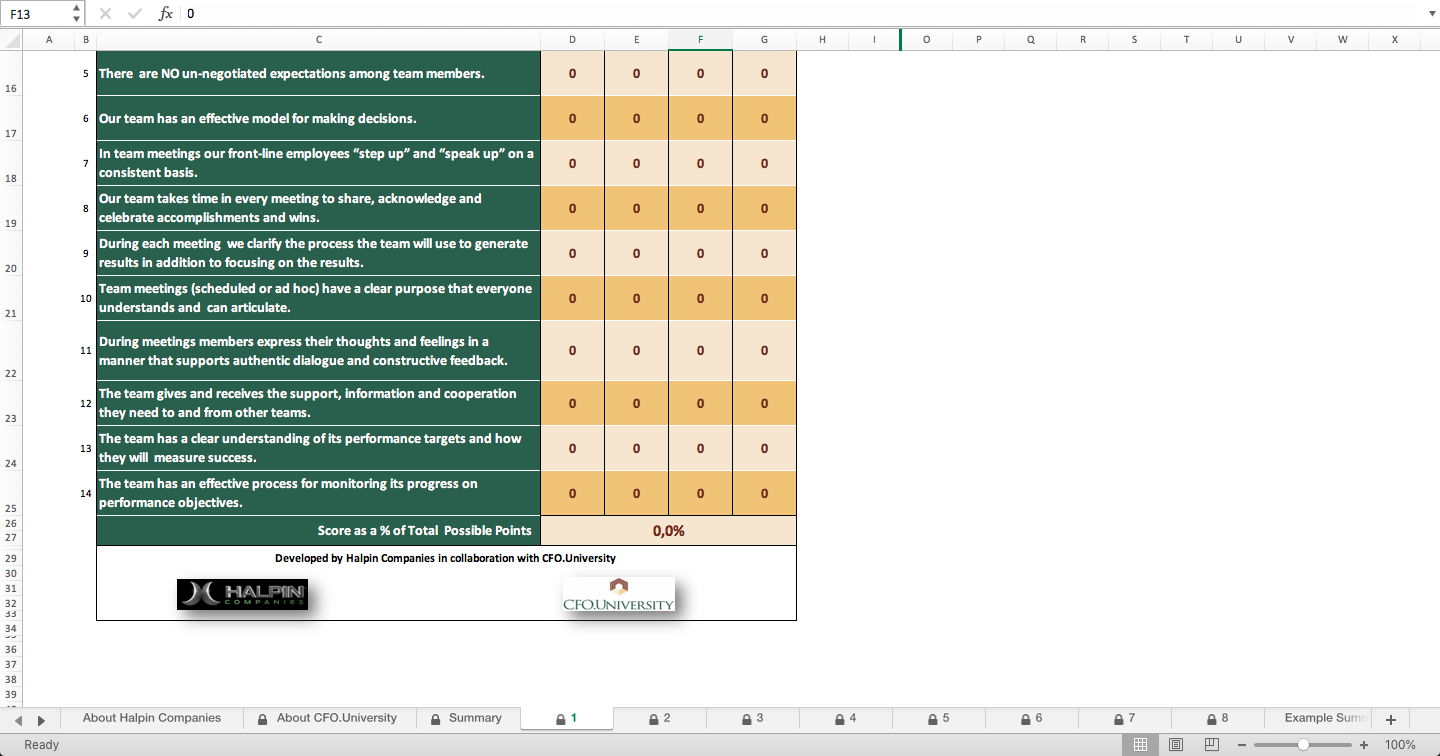Click the CFO.University logo image

(619, 594)
